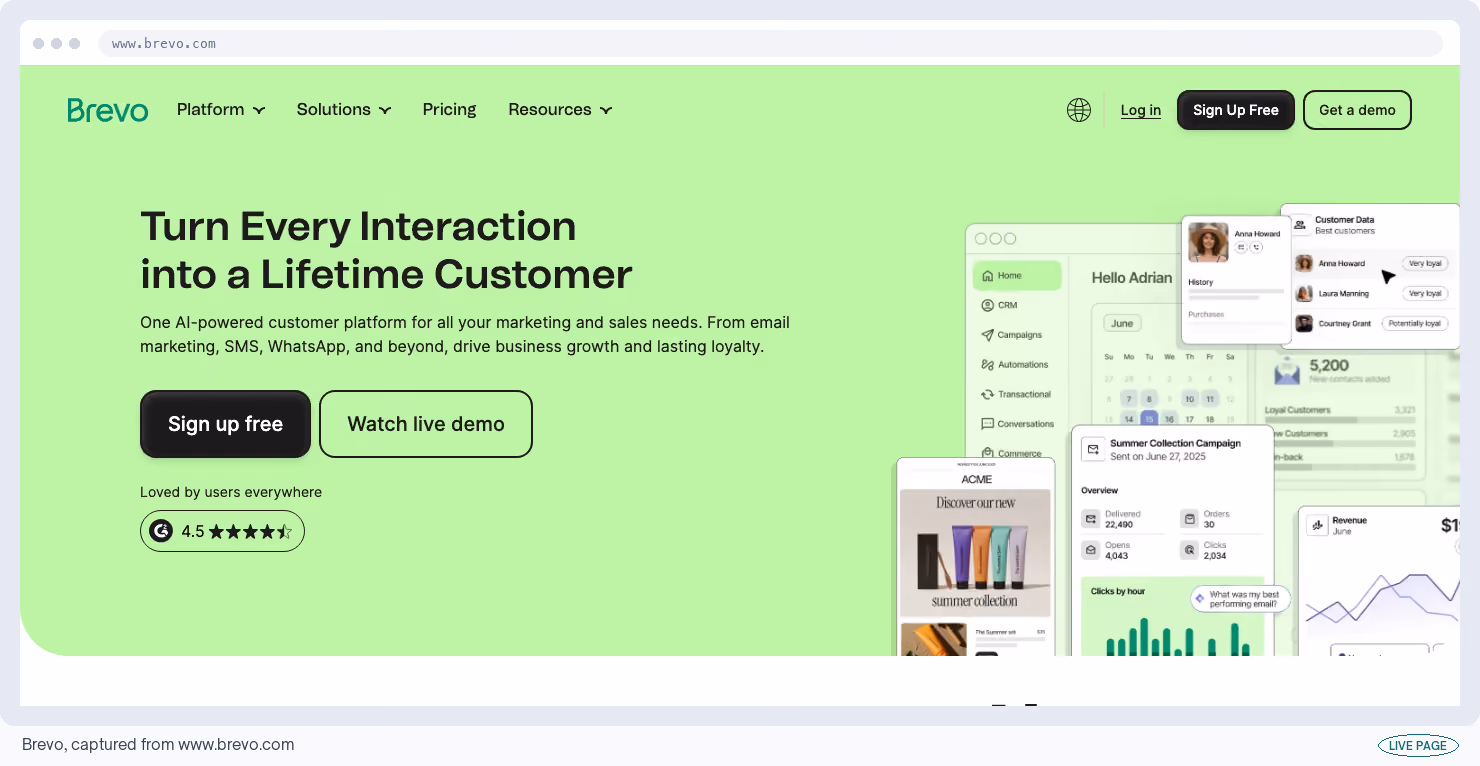Image resolution: width=1480 pixels, height=766 pixels.
Task: Click the Revenue card icon
Action: point(1318,525)
